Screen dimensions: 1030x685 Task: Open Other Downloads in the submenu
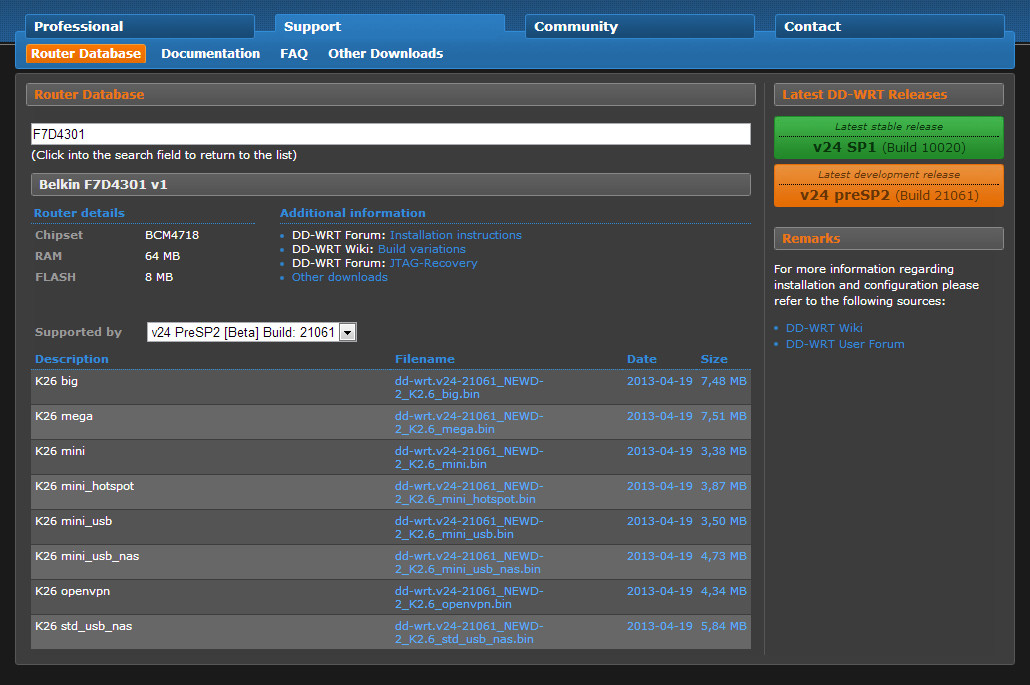[x=386, y=53]
